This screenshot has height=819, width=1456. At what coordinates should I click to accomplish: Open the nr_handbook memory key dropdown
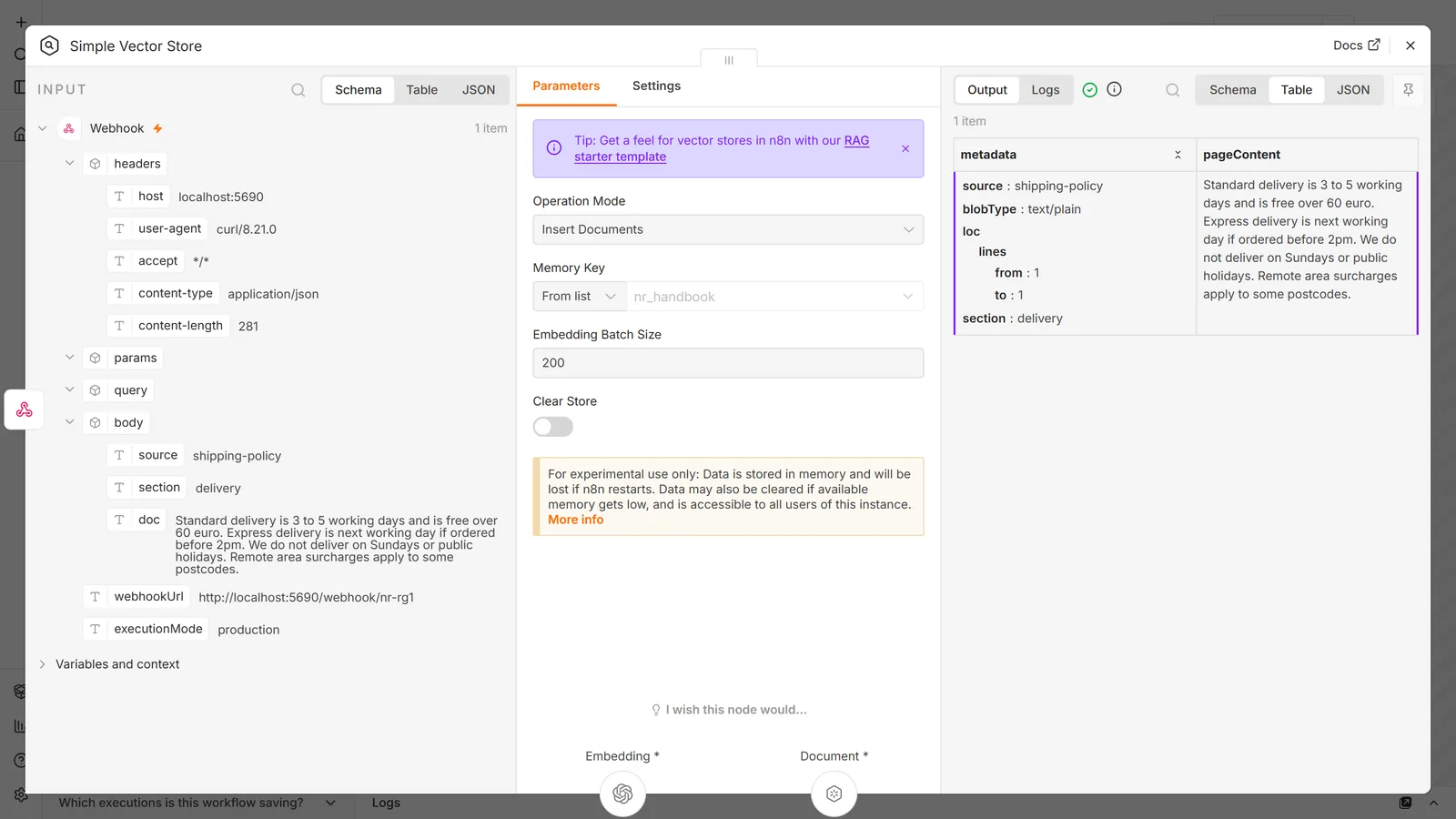pos(774,297)
